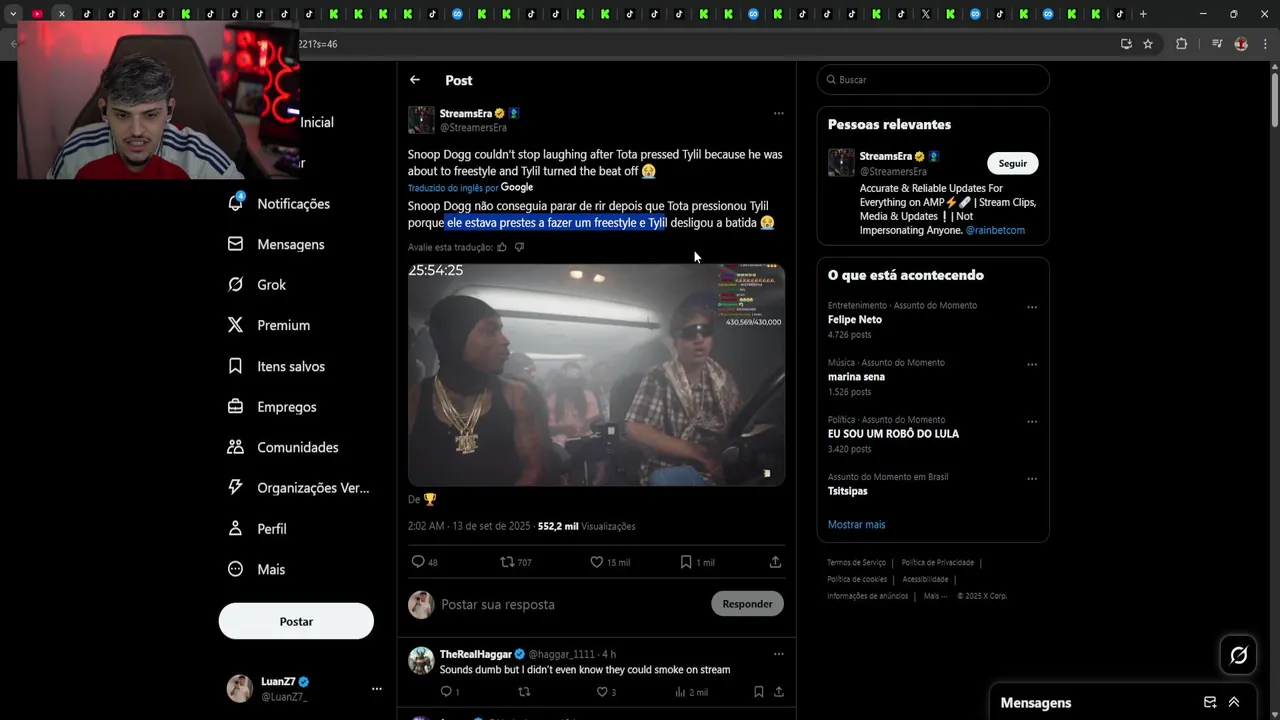View TheRealHaggar comment analytics
This screenshot has height=720, width=1280.
point(681,692)
